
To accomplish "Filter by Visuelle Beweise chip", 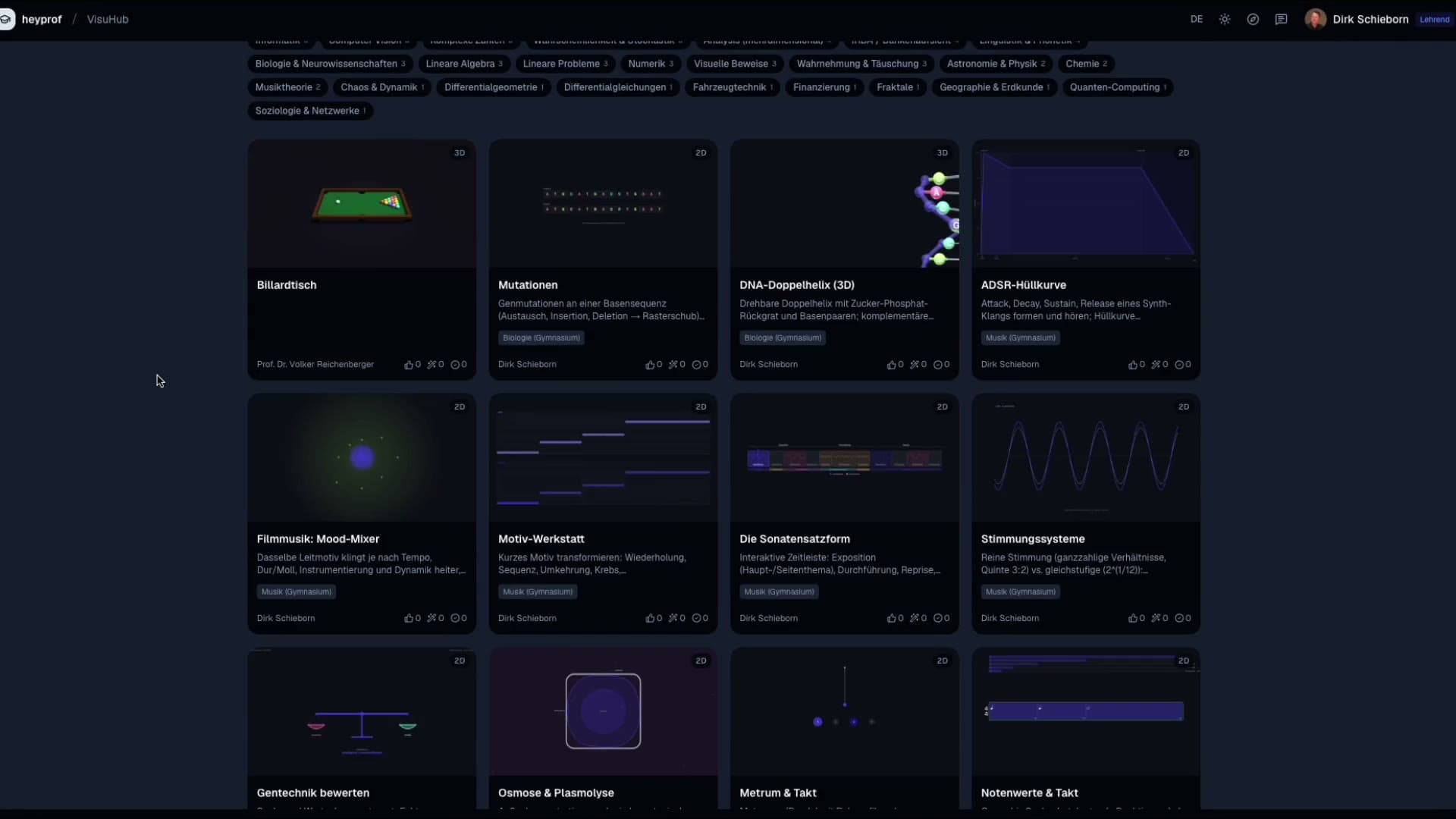I will 735,64.
